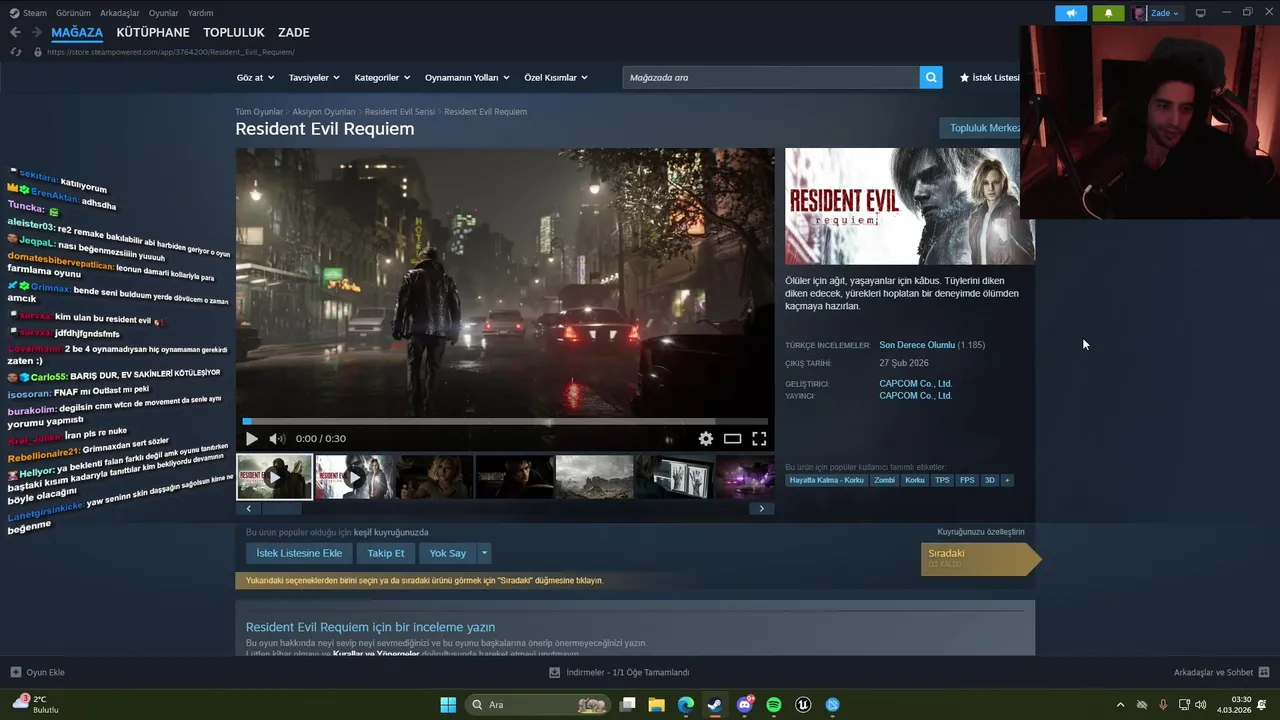Open the video player settings gear

pyautogui.click(x=706, y=438)
